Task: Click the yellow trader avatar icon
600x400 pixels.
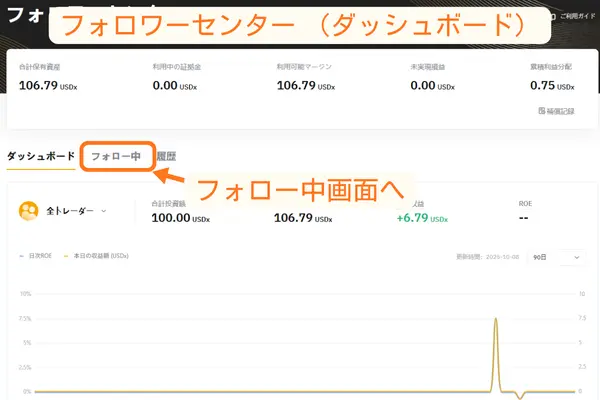Action: (x=29, y=211)
